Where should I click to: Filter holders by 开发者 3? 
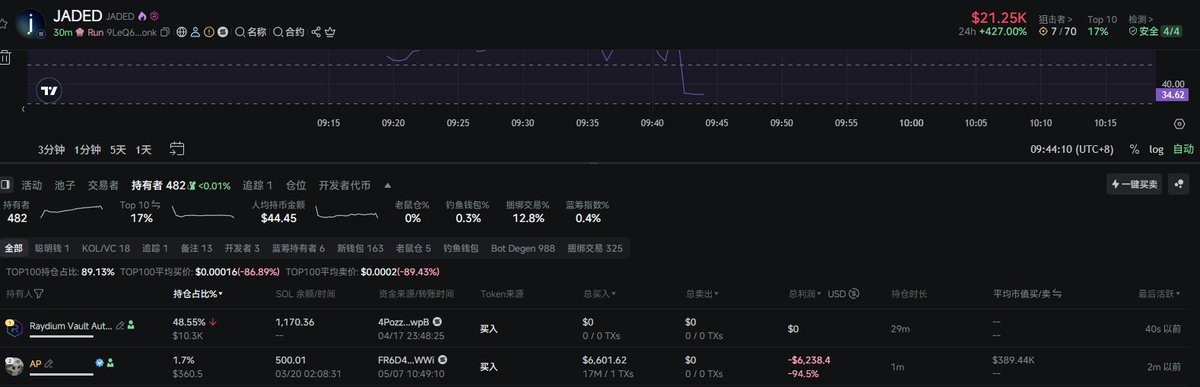(242, 247)
